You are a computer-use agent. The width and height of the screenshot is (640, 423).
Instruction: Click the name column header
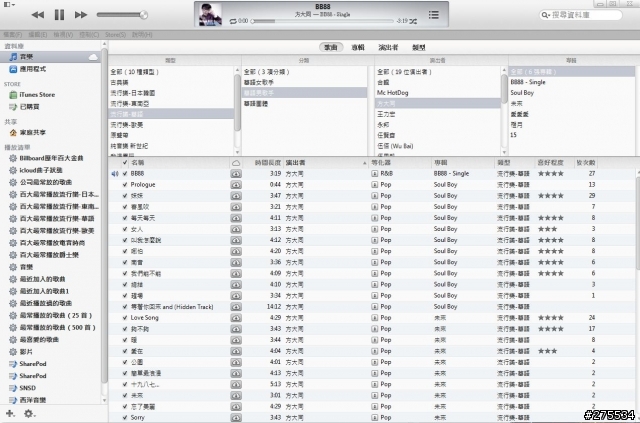(179, 163)
